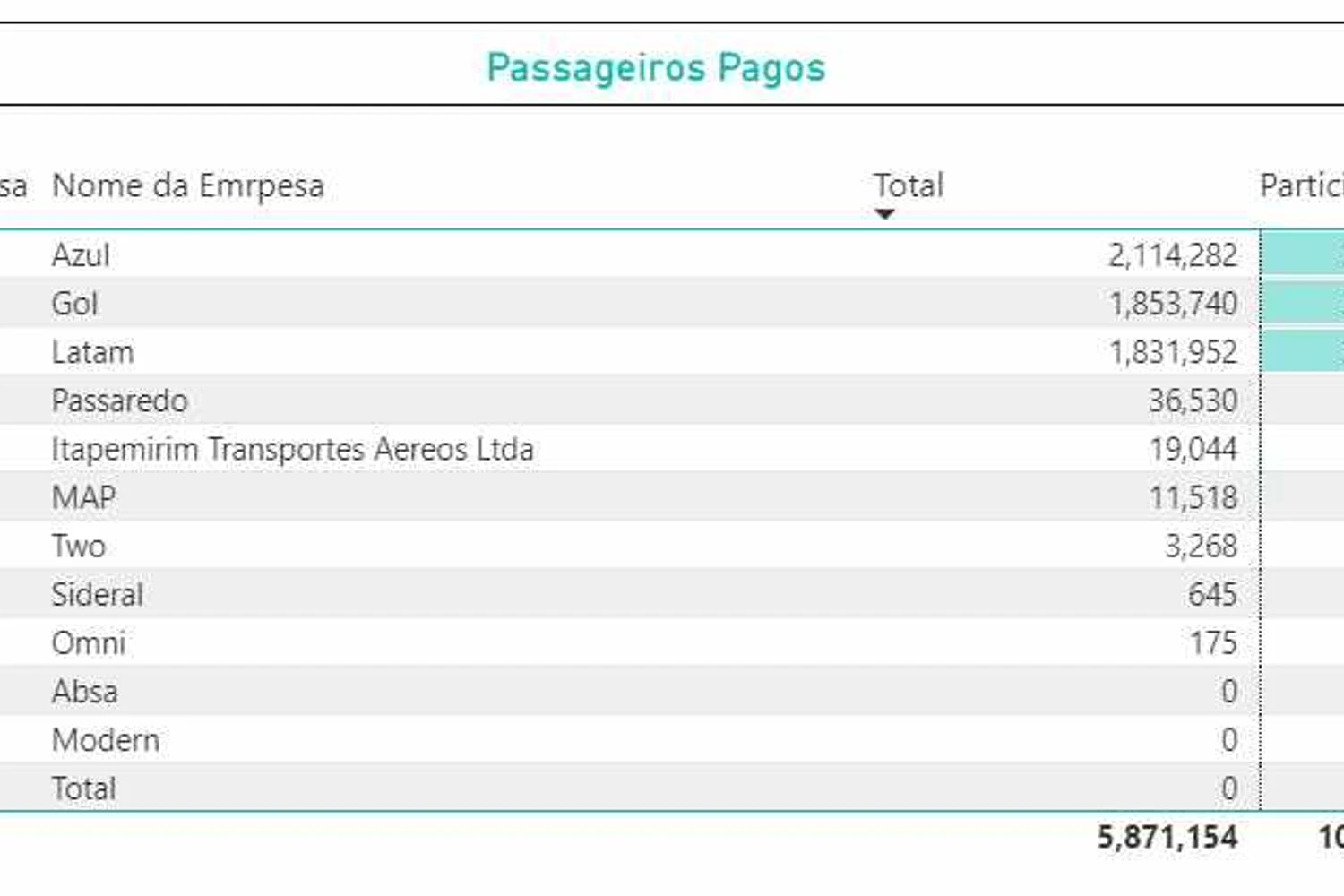Image resolution: width=1344 pixels, height=896 pixels.
Task: Sort by the Total column header
Action: [909, 185]
